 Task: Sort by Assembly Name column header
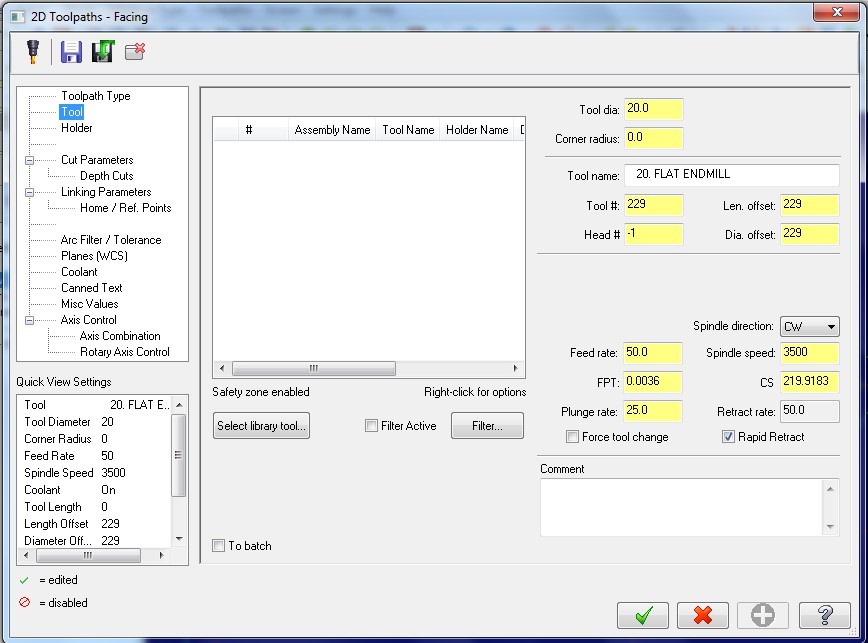332,129
